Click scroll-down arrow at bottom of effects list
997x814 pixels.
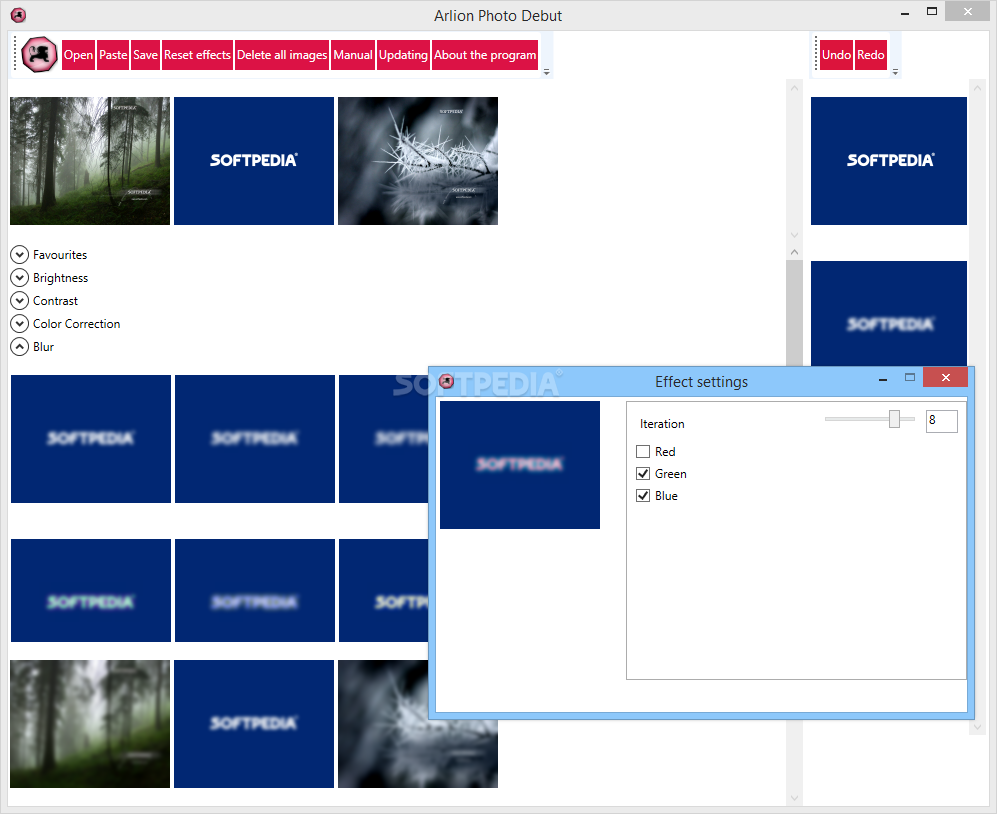point(794,797)
